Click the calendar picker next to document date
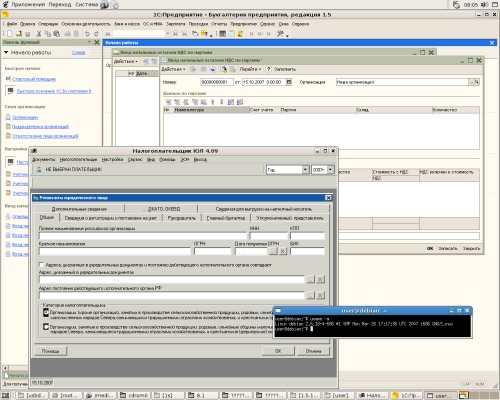 point(289,82)
